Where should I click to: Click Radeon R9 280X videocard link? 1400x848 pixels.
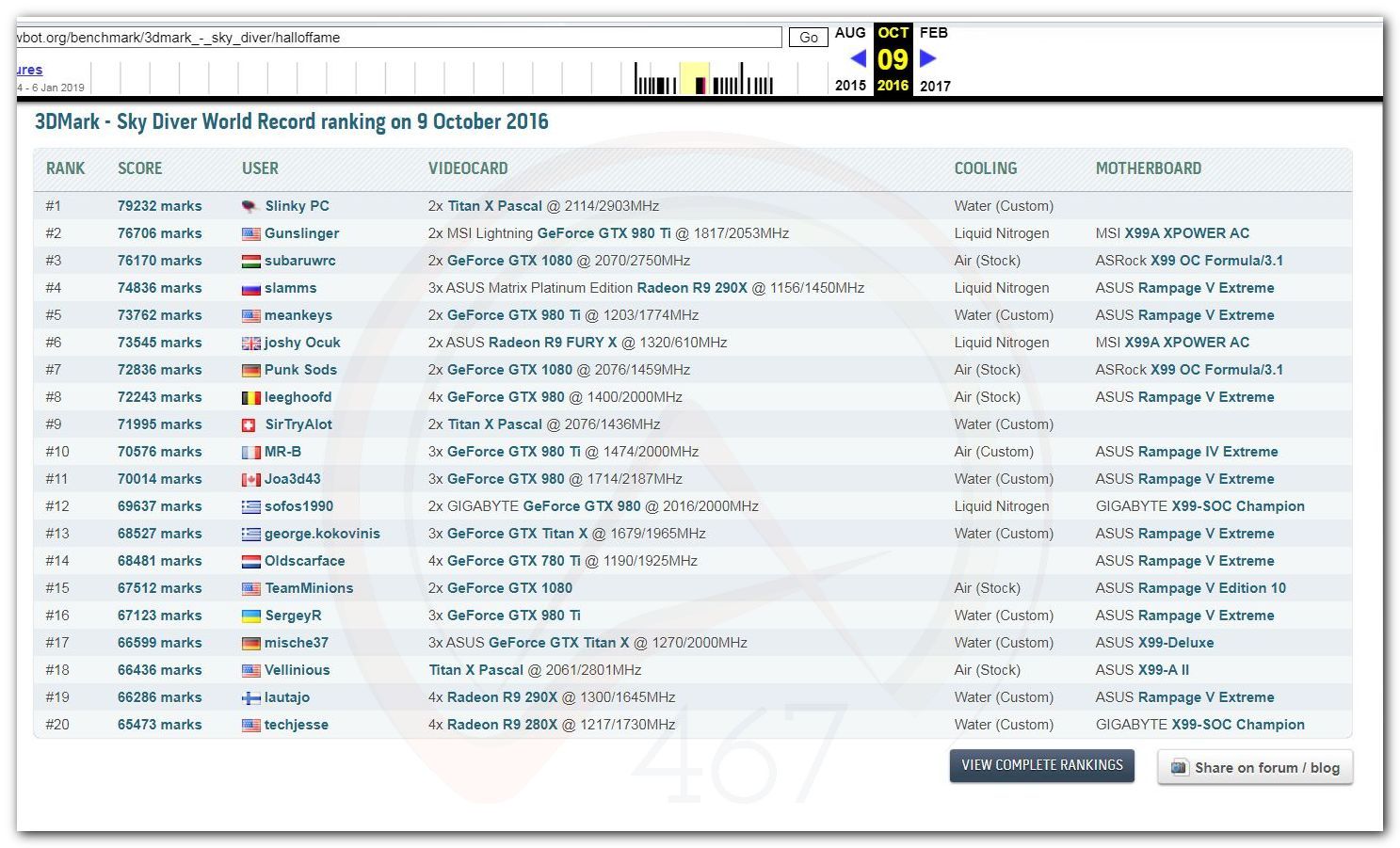503,725
